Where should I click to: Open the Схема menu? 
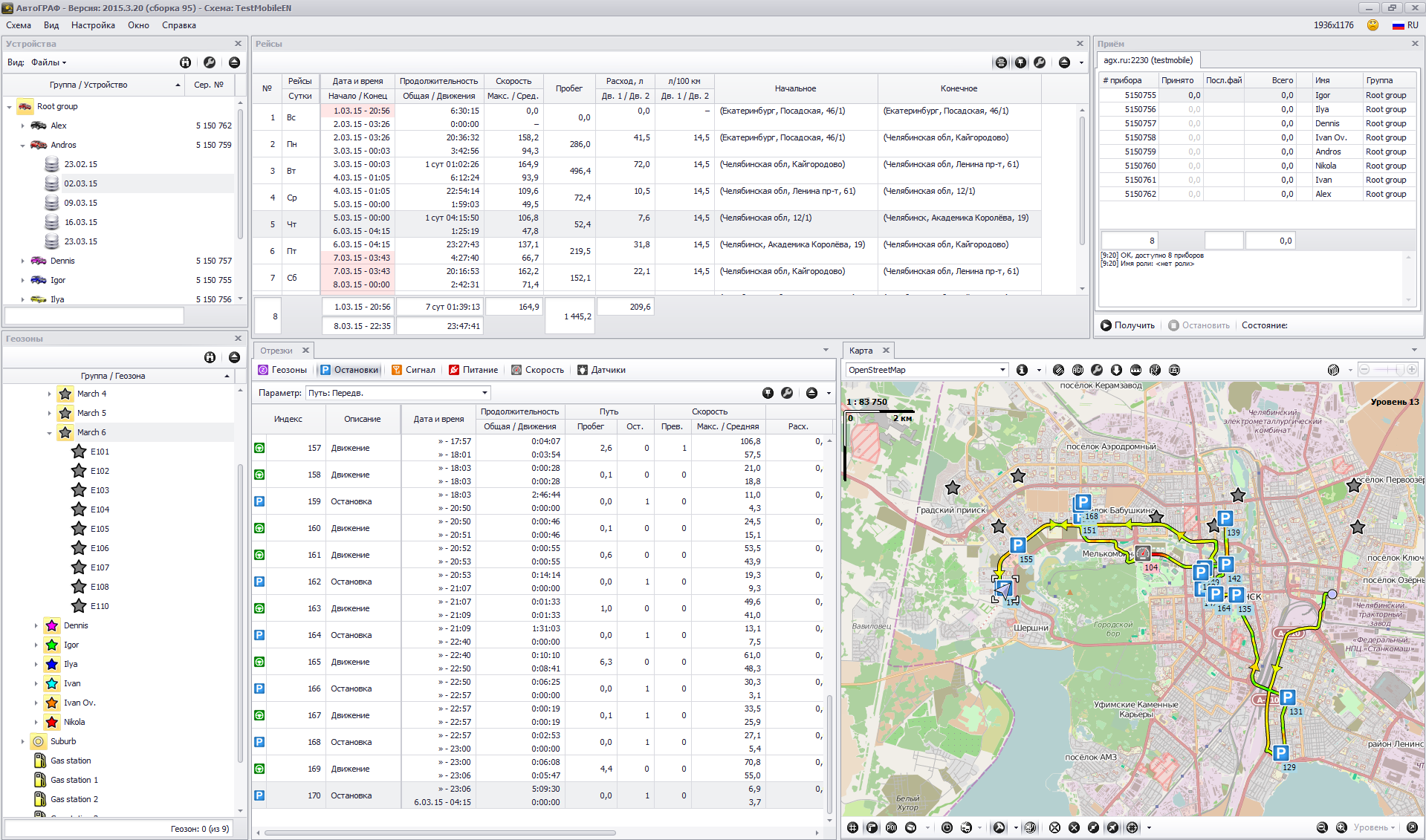pyautogui.click(x=19, y=25)
